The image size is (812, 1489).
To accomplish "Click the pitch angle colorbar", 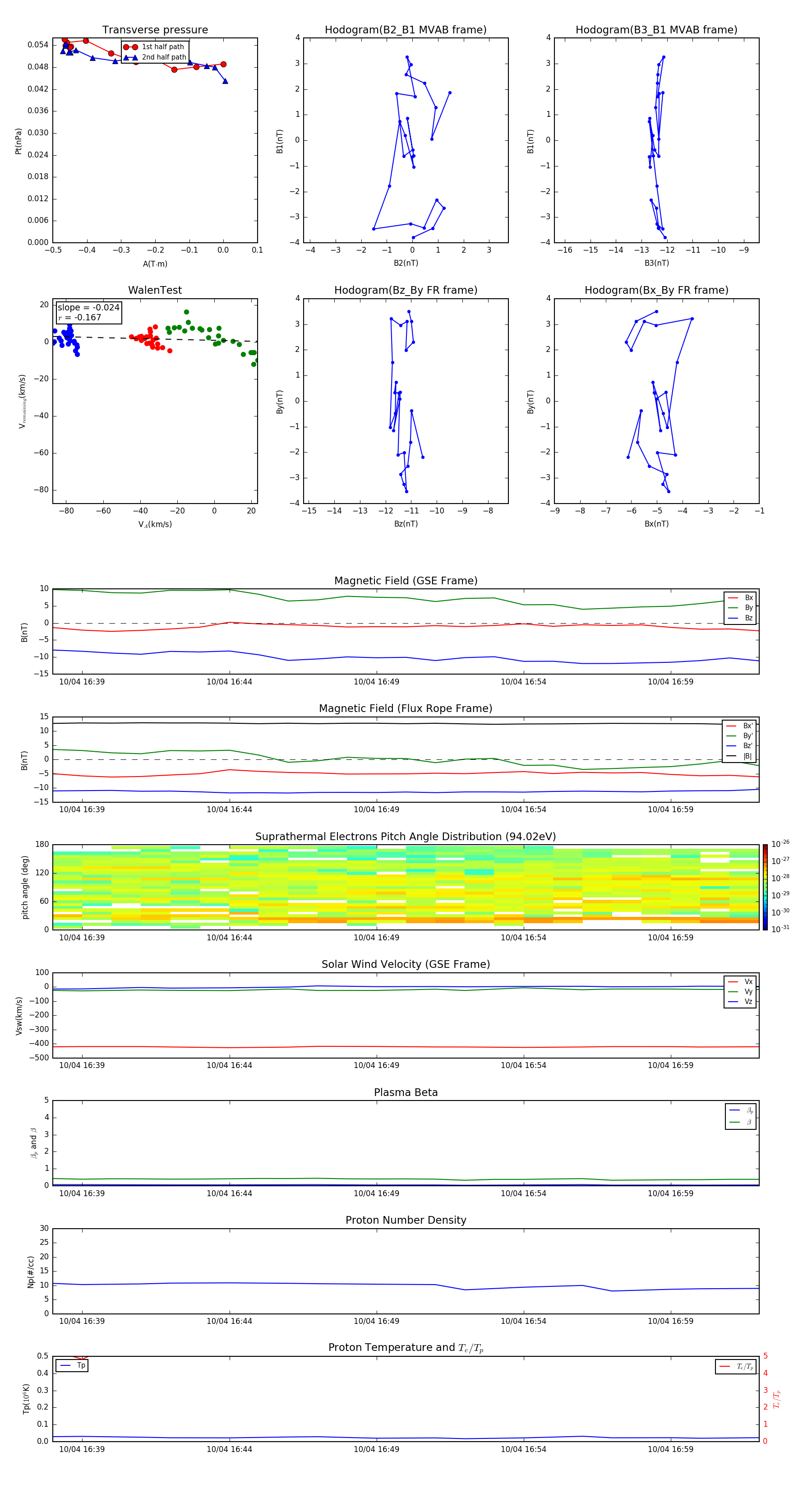I will tap(765, 887).
